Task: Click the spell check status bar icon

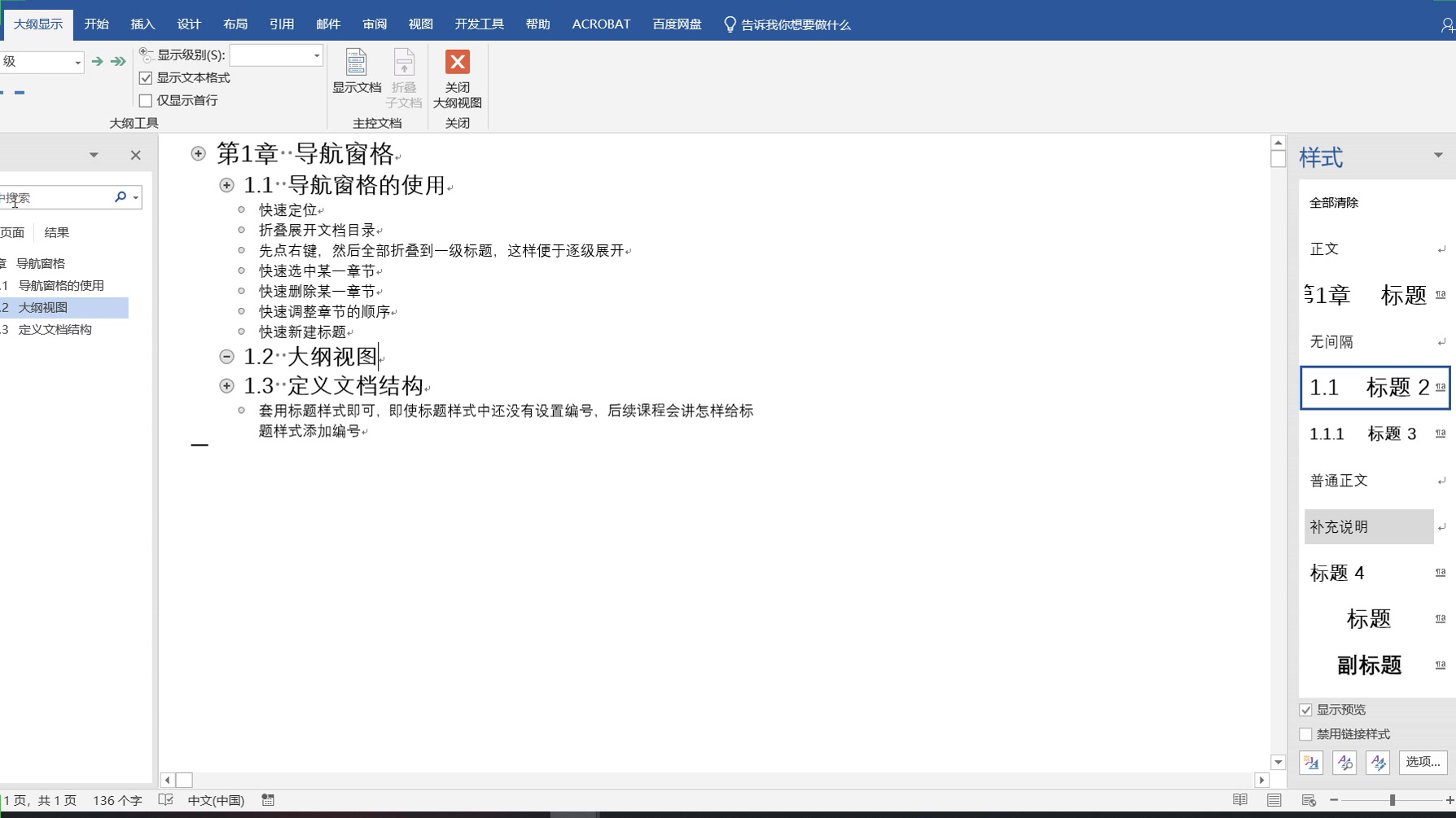Action: click(165, 800)
